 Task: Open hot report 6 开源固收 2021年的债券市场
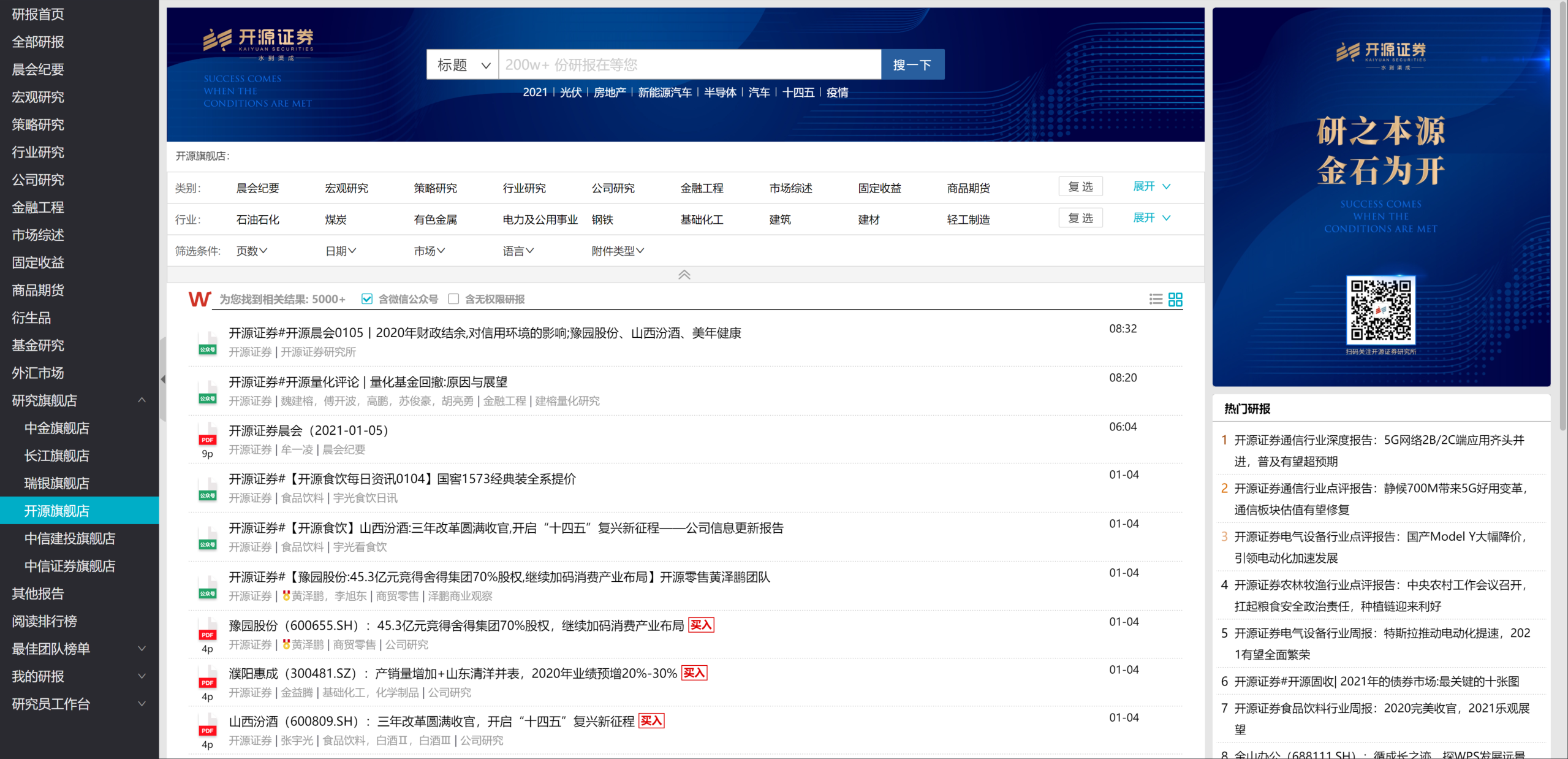(1376, 681)
